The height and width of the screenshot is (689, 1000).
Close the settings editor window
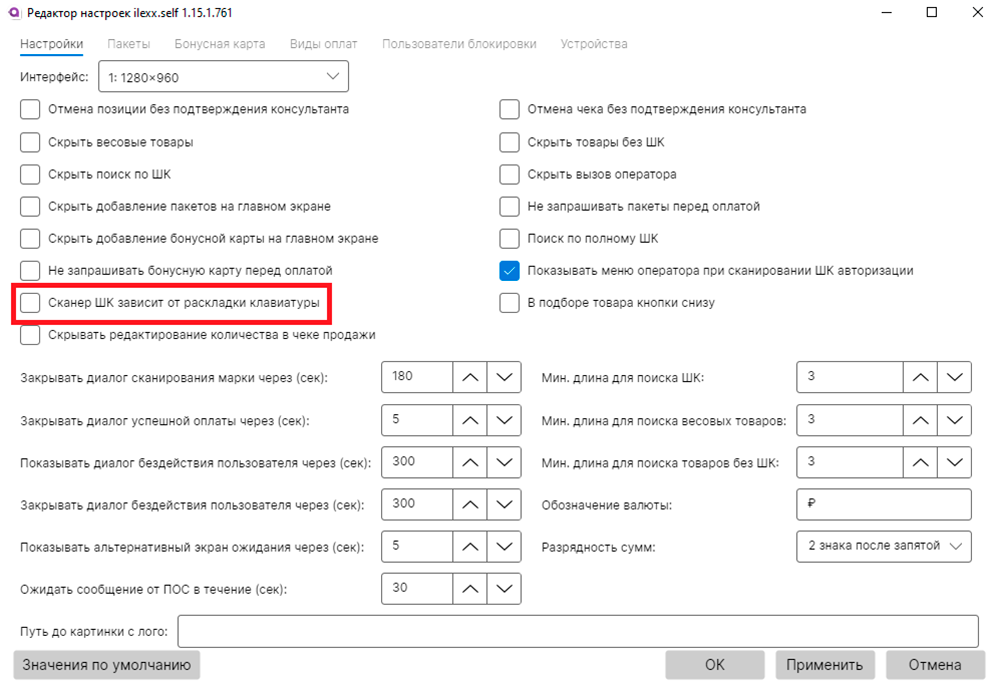tap(977, 12)
